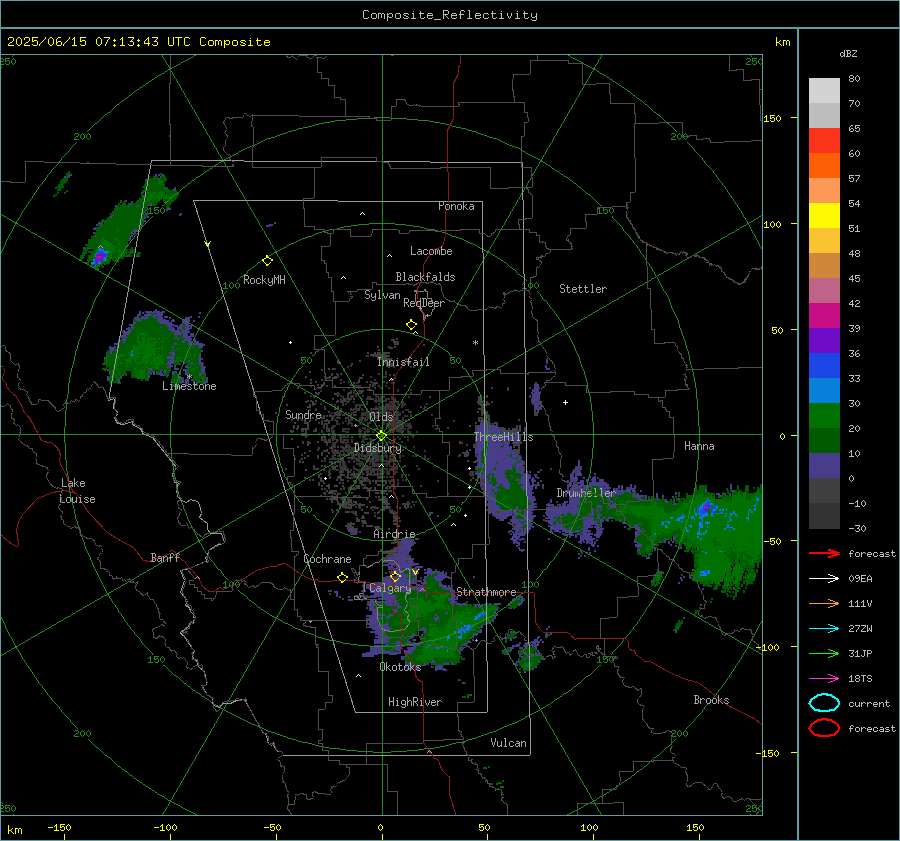Click the RedDeer city label
The height and width of the screenshot is (841, 900).
pos(424,303)
